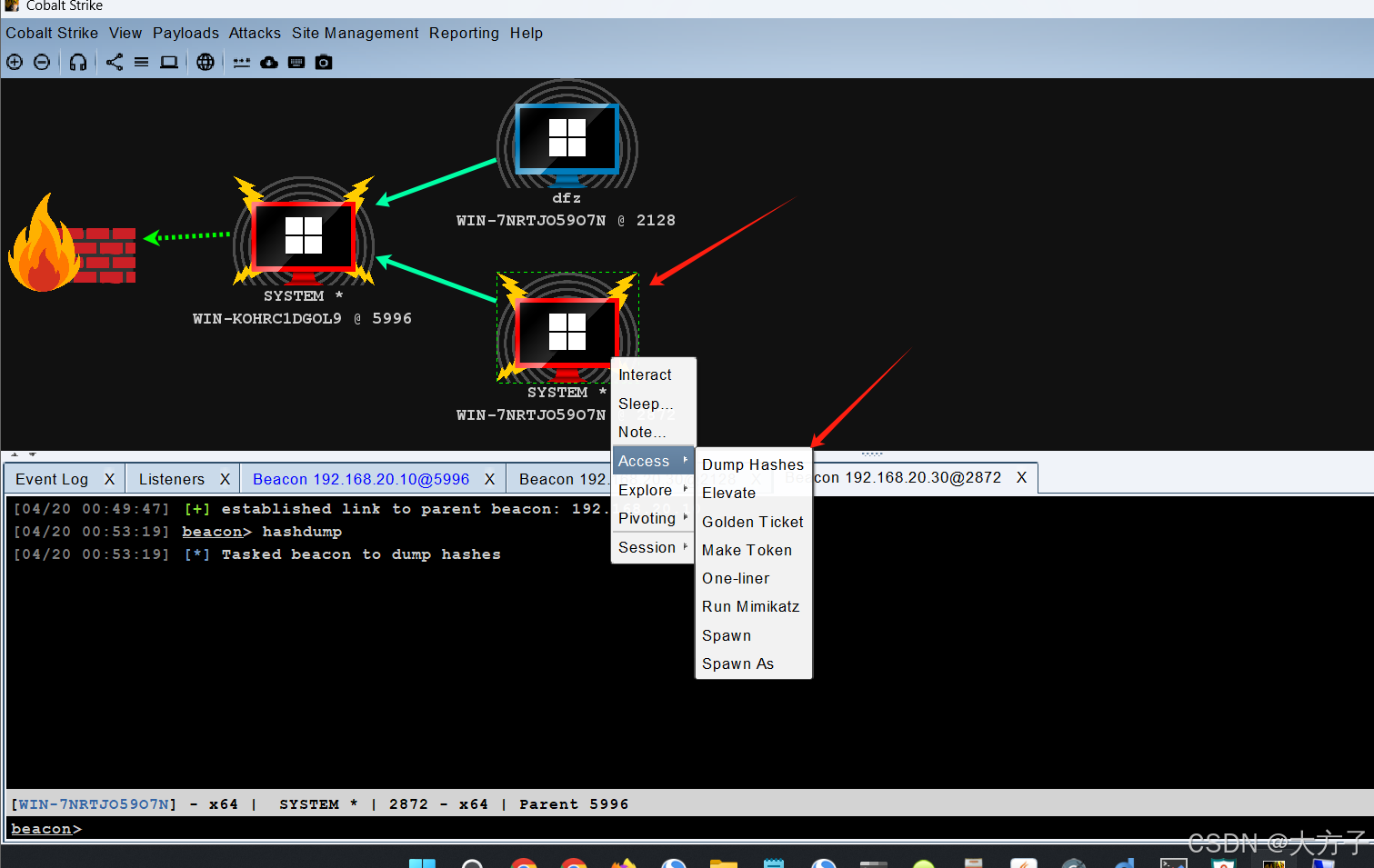Viewport: 1374px width, 868px height.
Task: Switch to Beacon 192.168.20.10@5996 tab
Action: [361, 479]
